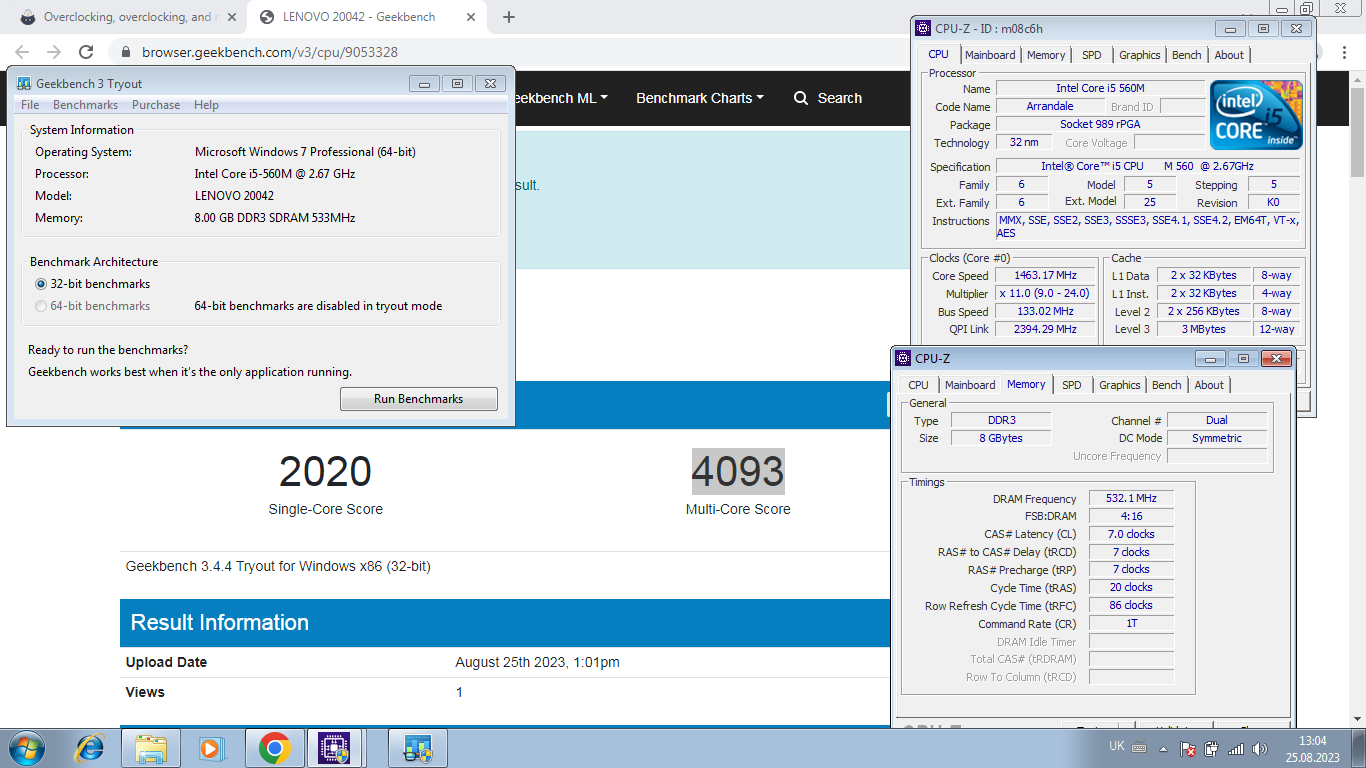Image resolution: width=1366 pixels, height=768 pixels.
Task: Open Geekbench Purchase menu
Action: [x=156, y=105]
